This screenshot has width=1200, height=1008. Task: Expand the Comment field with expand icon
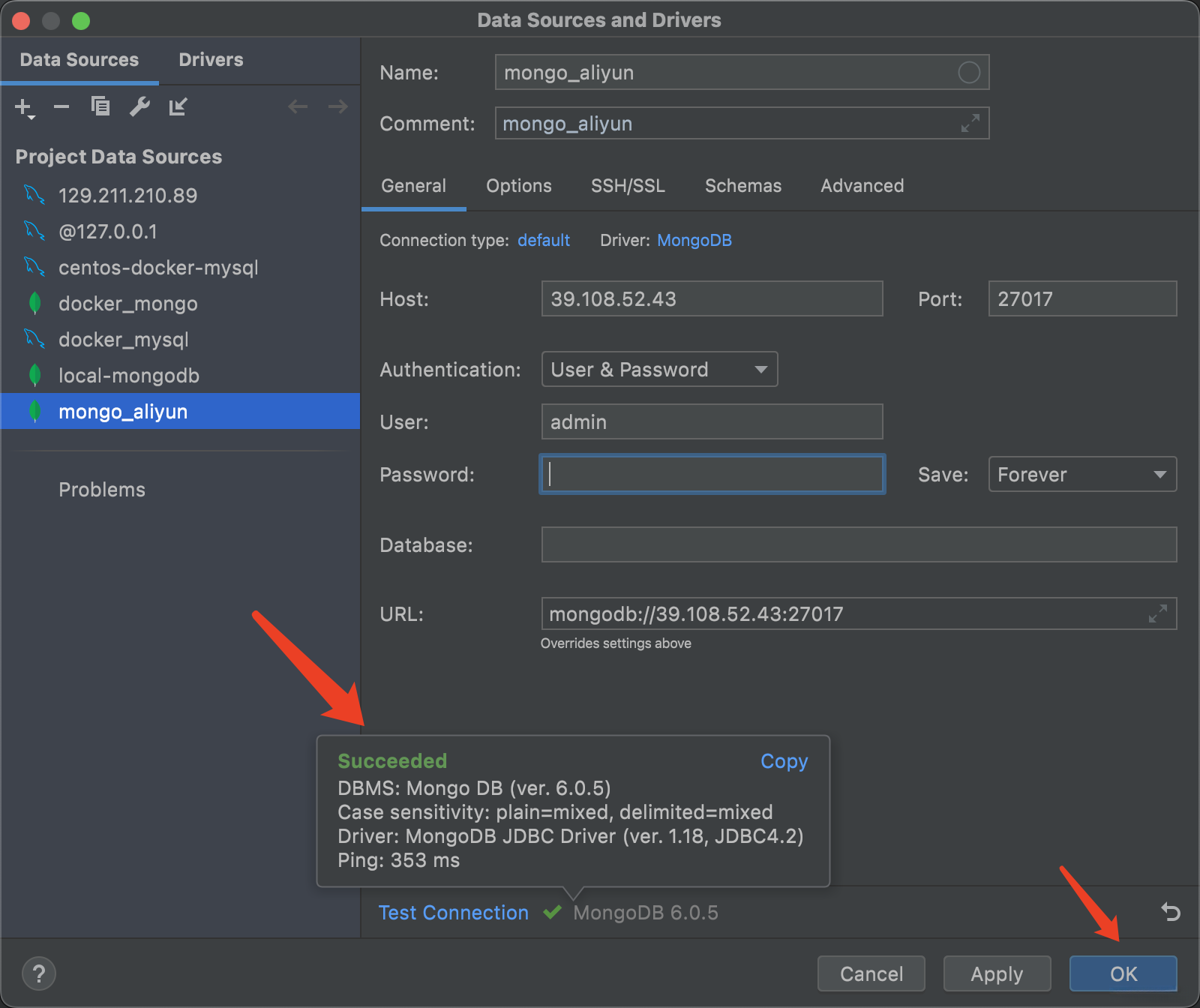(970, 124)
